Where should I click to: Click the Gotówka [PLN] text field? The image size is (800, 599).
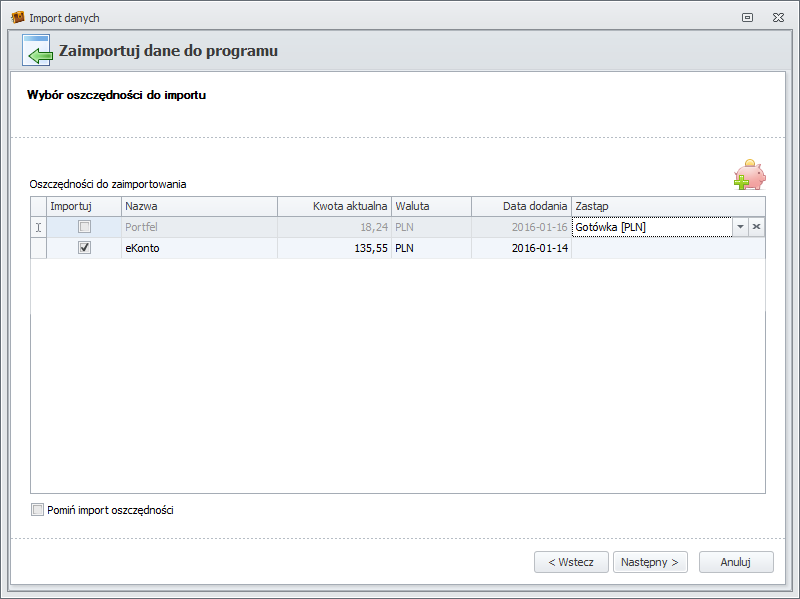point(651,227)
